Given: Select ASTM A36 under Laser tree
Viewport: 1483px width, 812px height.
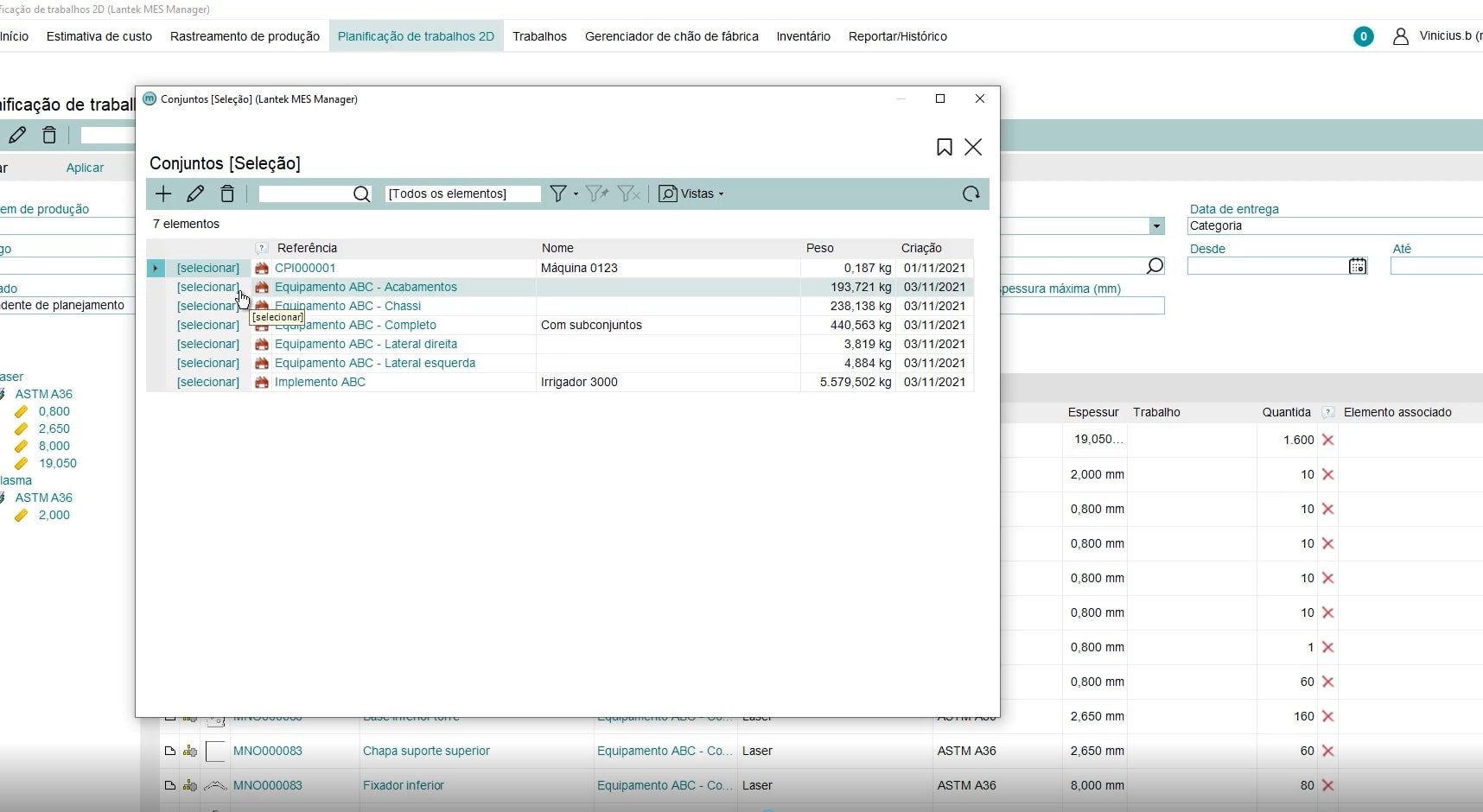Looking at the screenshot, I should point(43,394).
